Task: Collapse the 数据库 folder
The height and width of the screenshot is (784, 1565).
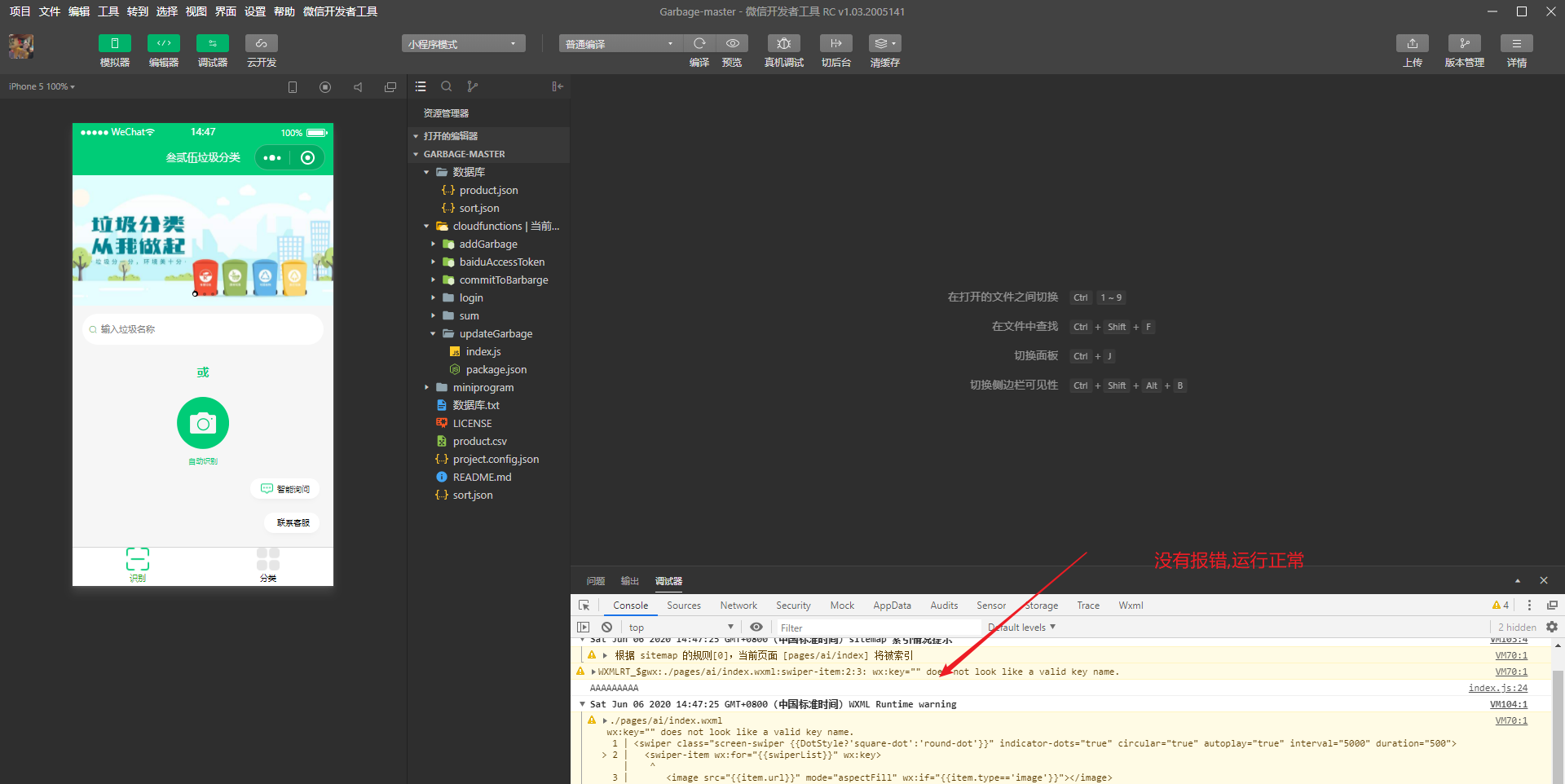Action: coord(426,172)
